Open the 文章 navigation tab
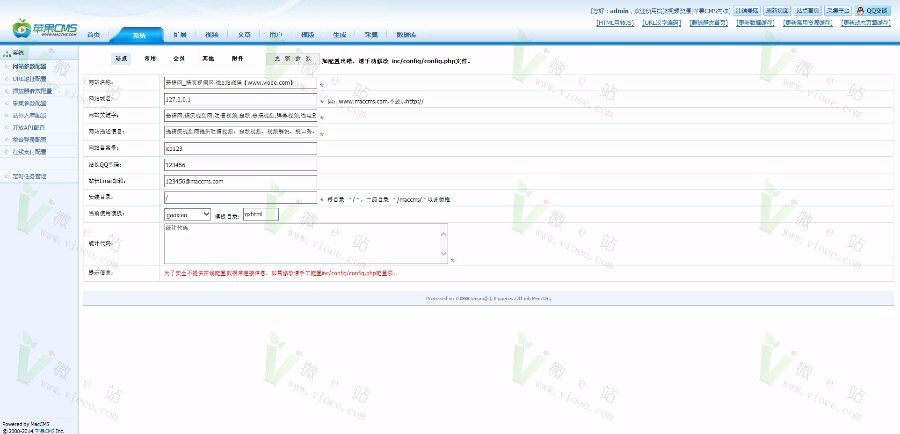 [x=244, y=35]
